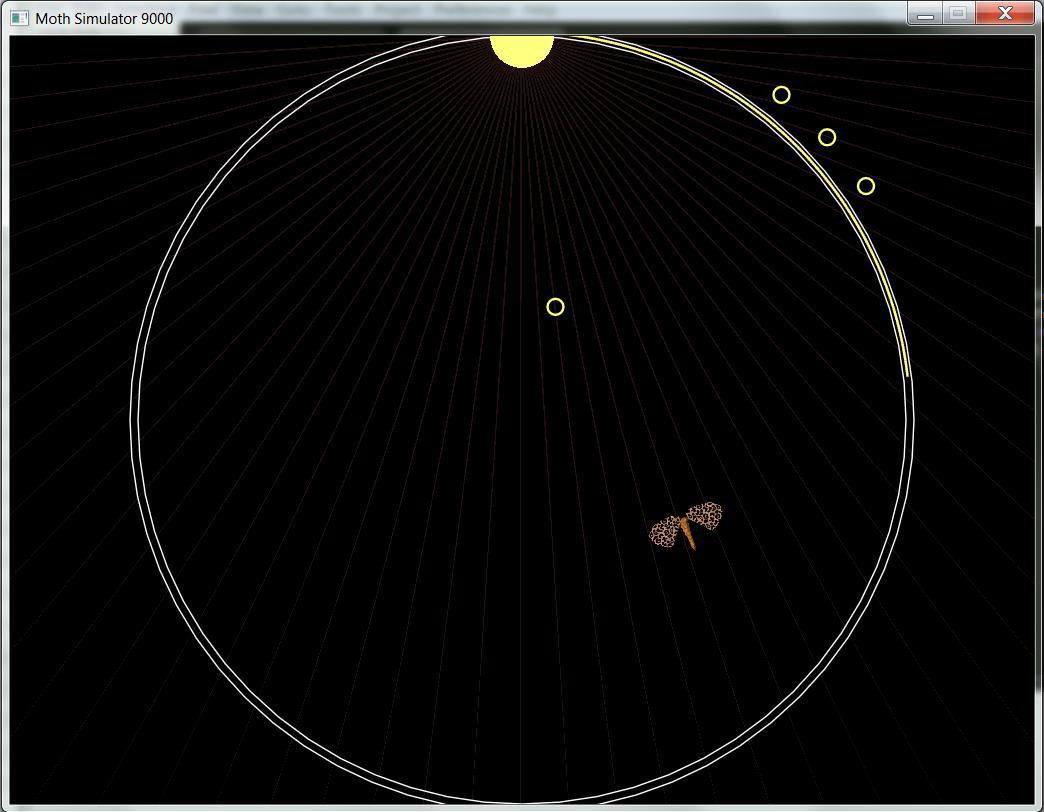
Task: Click the moth's left spotted wing
Action: [x=664, y=532]
